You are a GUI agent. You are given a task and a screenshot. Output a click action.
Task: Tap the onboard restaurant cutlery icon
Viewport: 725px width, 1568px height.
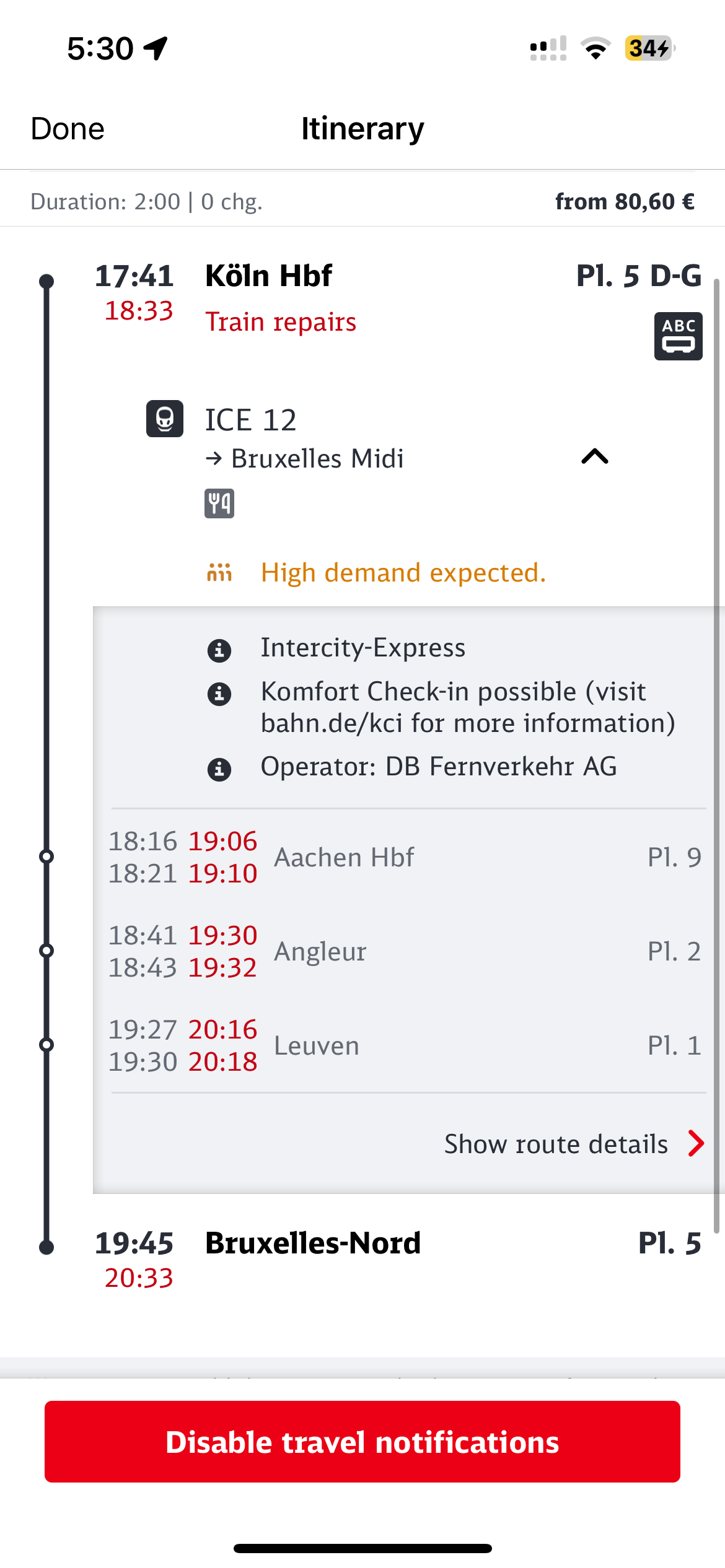coord(219,503)
